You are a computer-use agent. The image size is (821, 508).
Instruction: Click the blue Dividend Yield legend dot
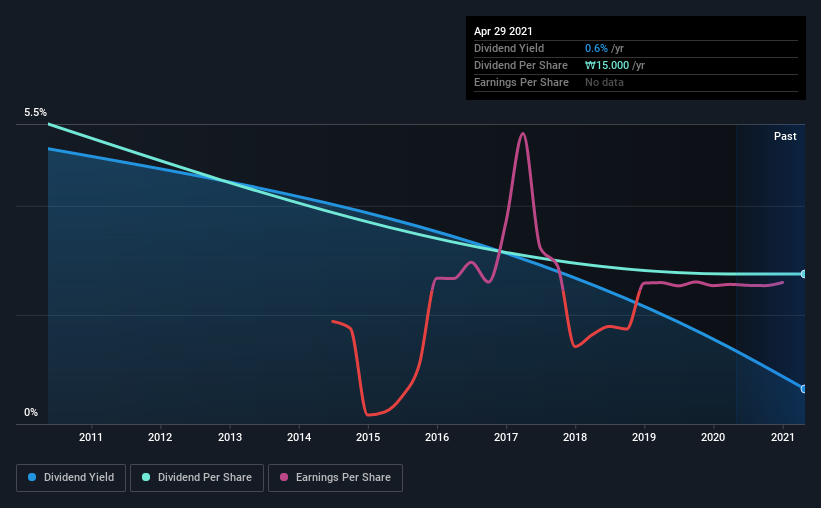pos(32,477)
